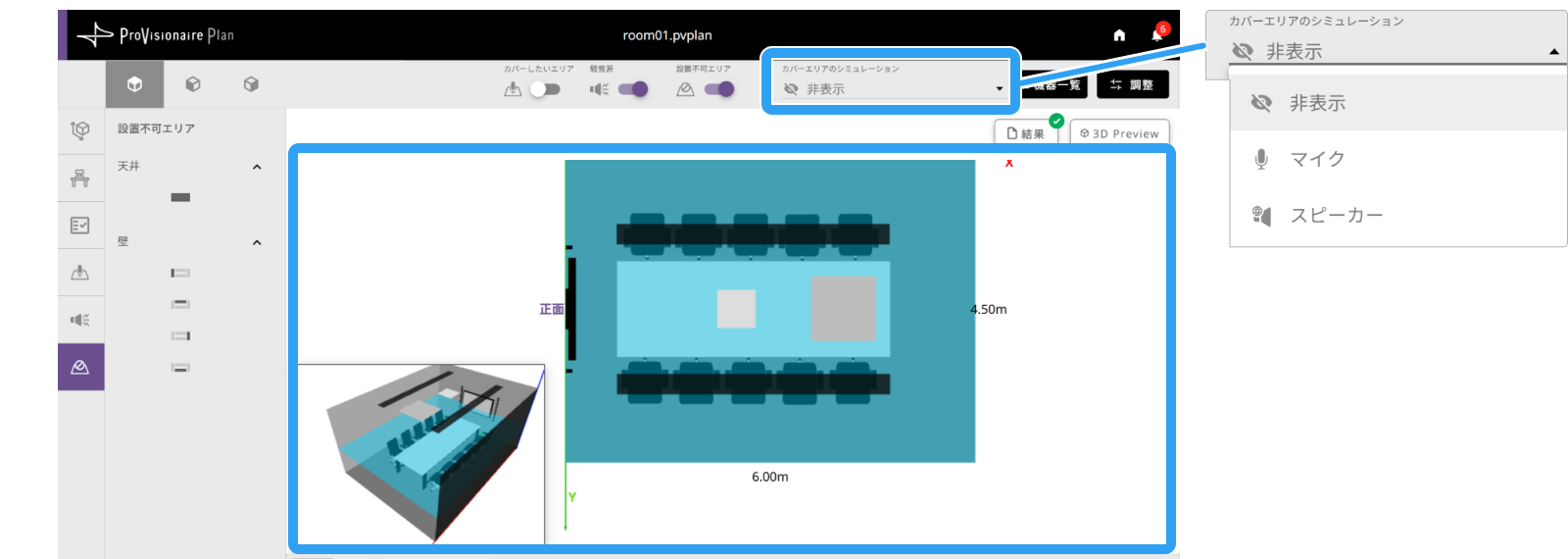
Task: Choose マイク from the dropdown list
Action: pos(1398,159)
